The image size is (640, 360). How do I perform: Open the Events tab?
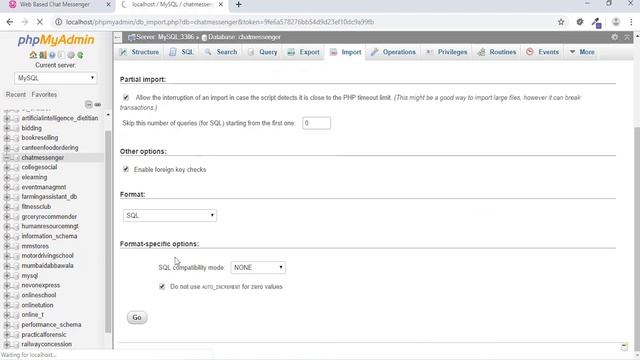coord(543,52)
